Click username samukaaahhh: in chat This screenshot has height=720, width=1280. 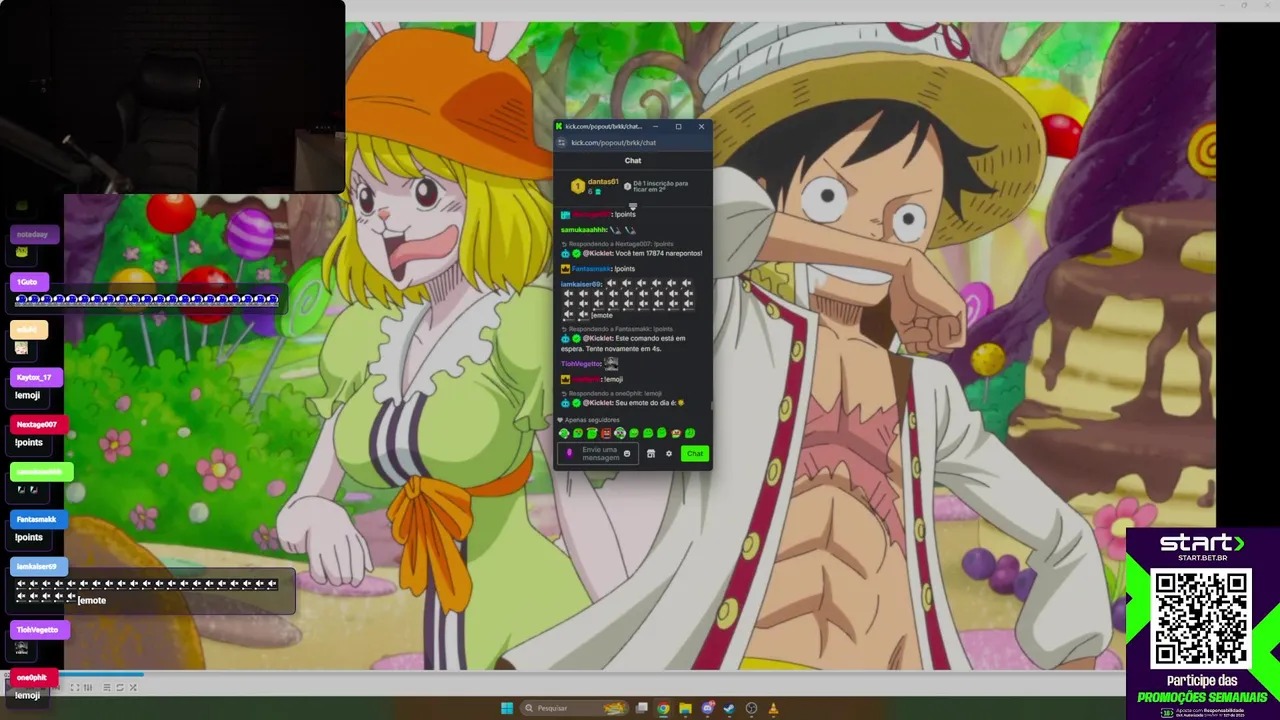coord(584,230)
